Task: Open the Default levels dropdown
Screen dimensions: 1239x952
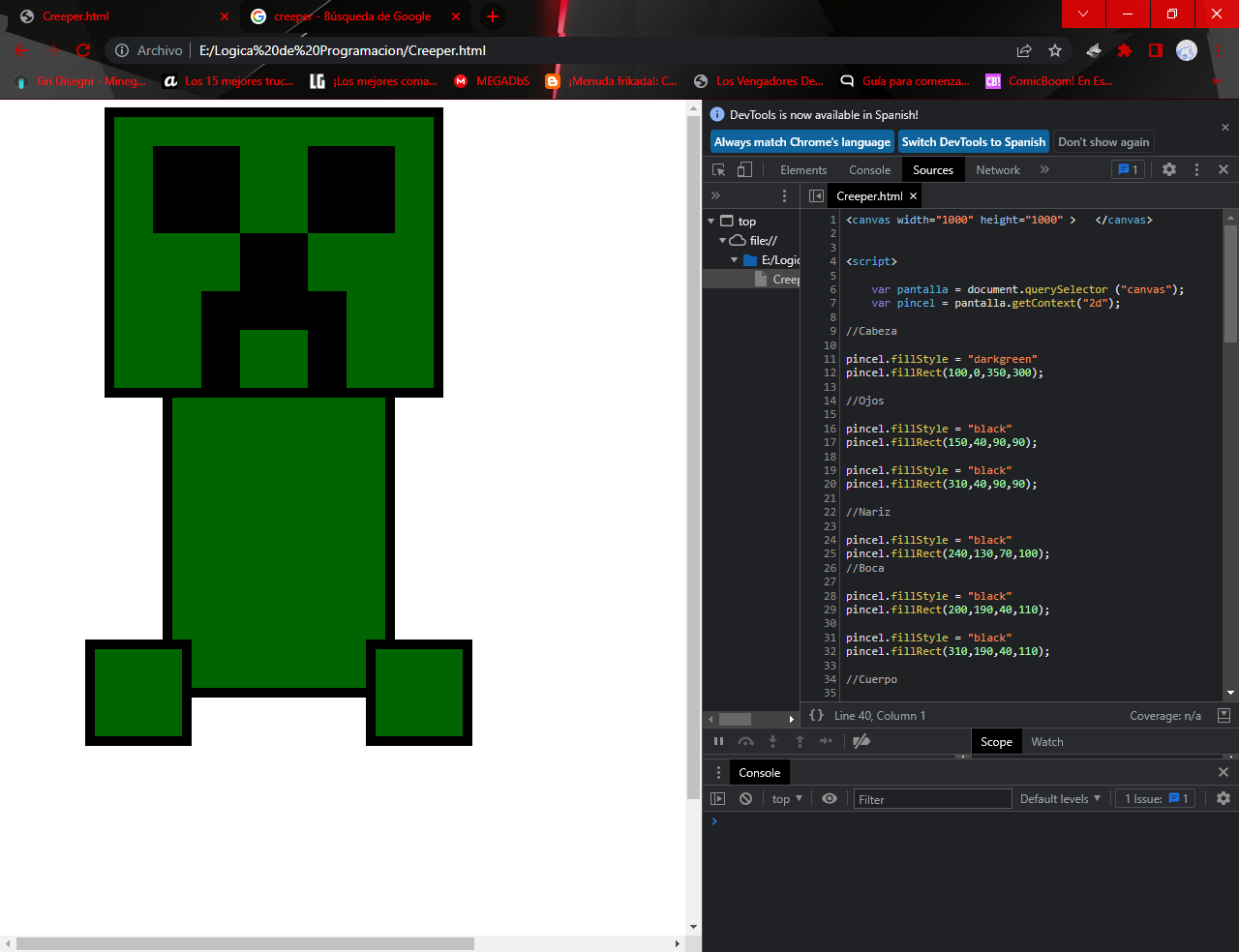Action: click(1061, 799)
